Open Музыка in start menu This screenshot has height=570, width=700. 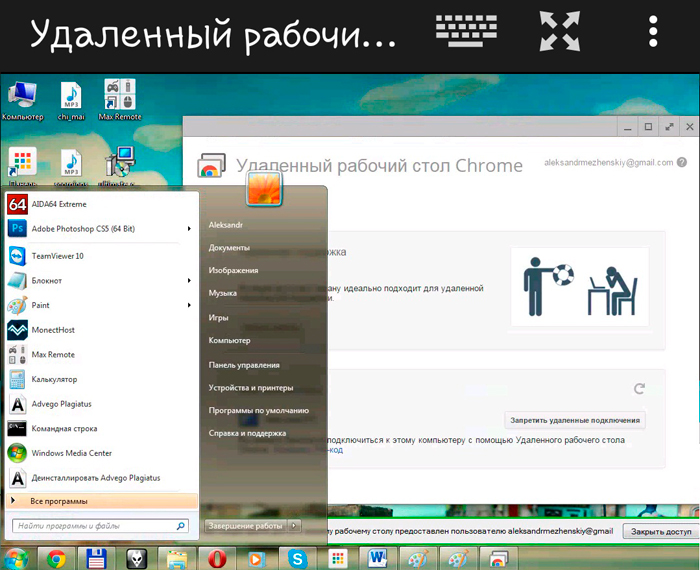coord(223,293)
